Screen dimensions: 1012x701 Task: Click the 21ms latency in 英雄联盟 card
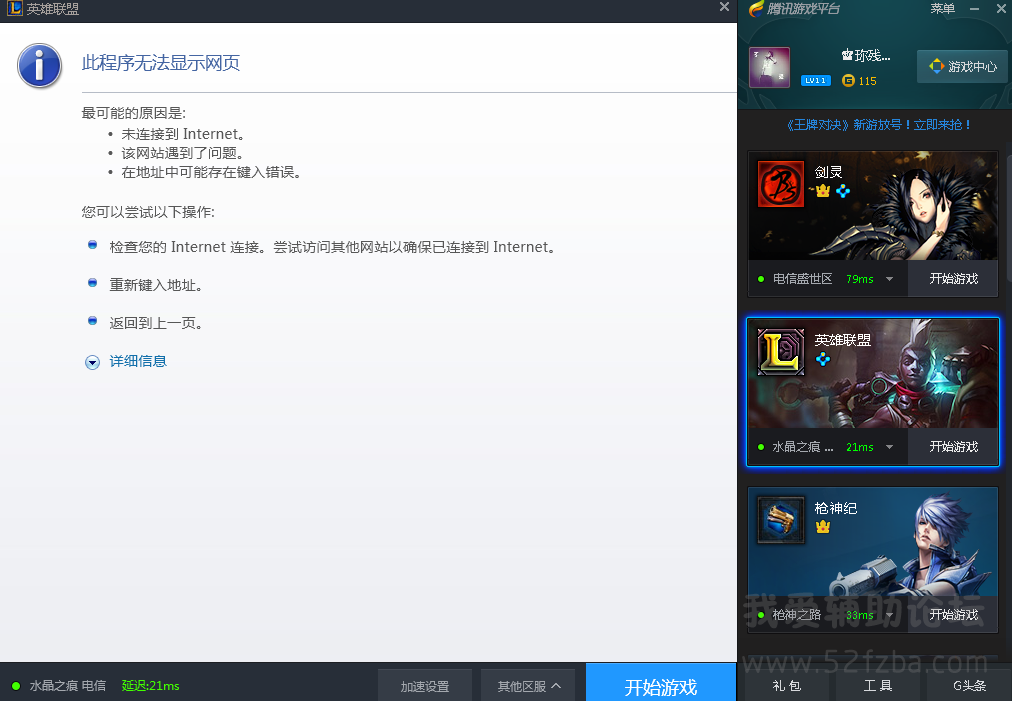pos(860,447)
